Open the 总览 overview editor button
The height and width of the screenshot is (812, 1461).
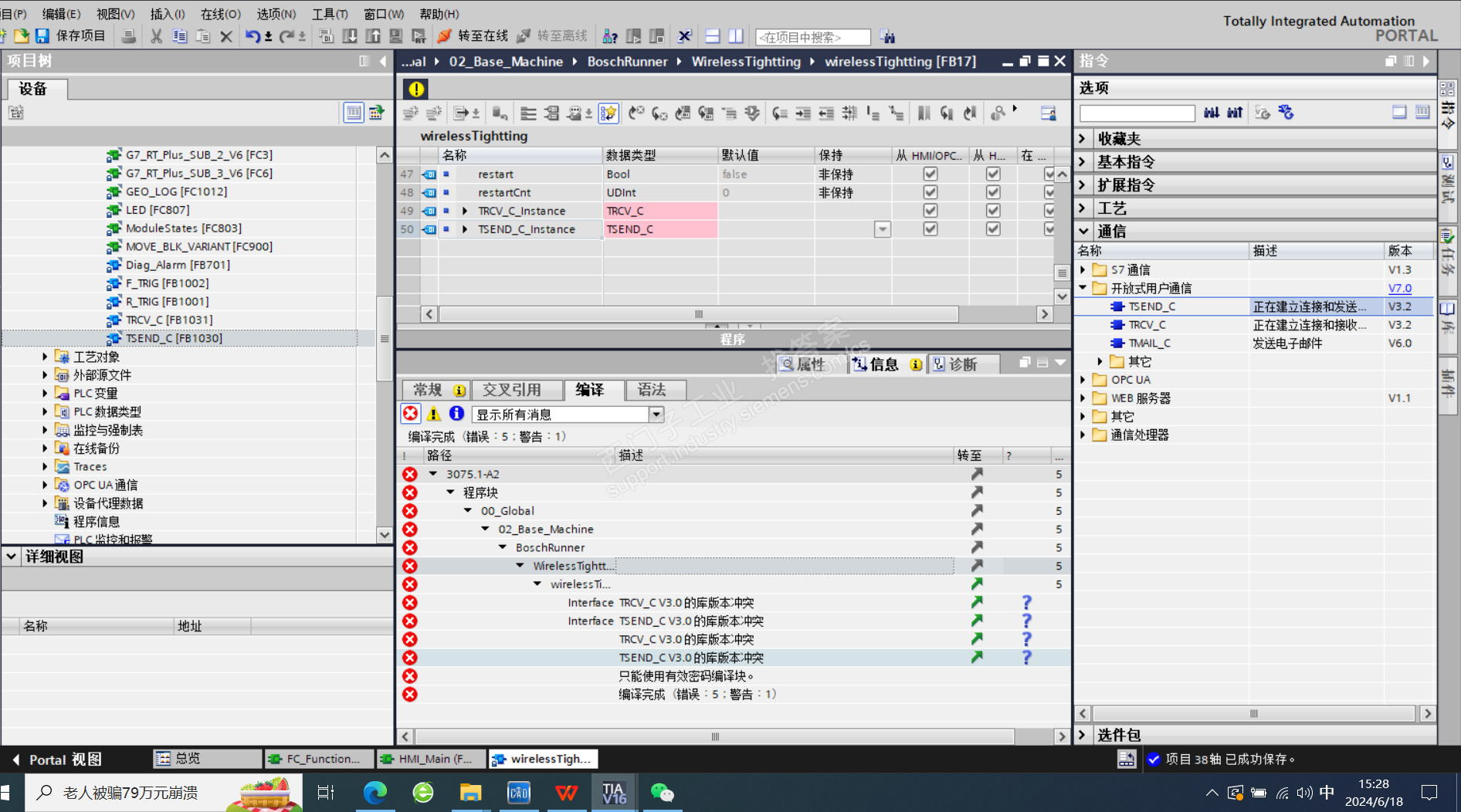[x=207, y=760]
